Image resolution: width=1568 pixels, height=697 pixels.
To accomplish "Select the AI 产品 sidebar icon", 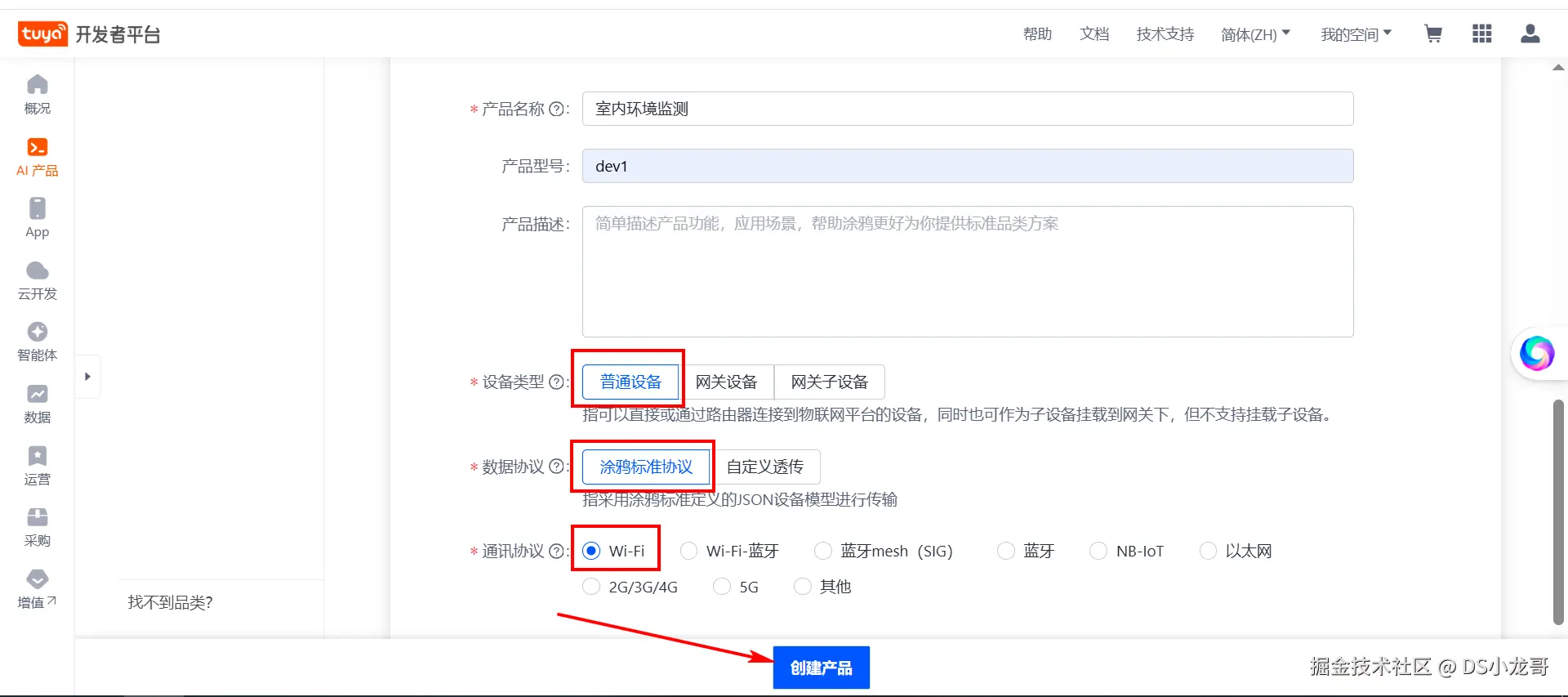I will pos(38,157).
